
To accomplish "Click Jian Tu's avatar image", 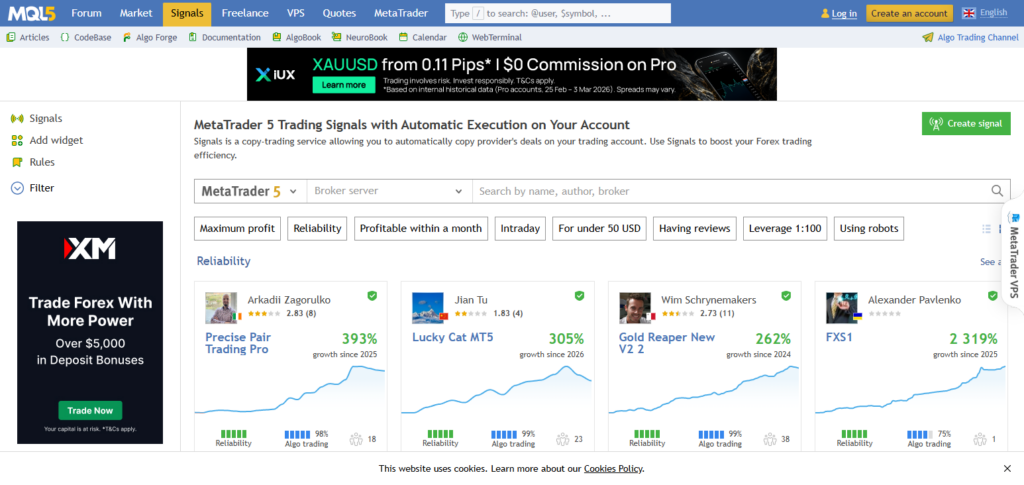I will [428, 307].
